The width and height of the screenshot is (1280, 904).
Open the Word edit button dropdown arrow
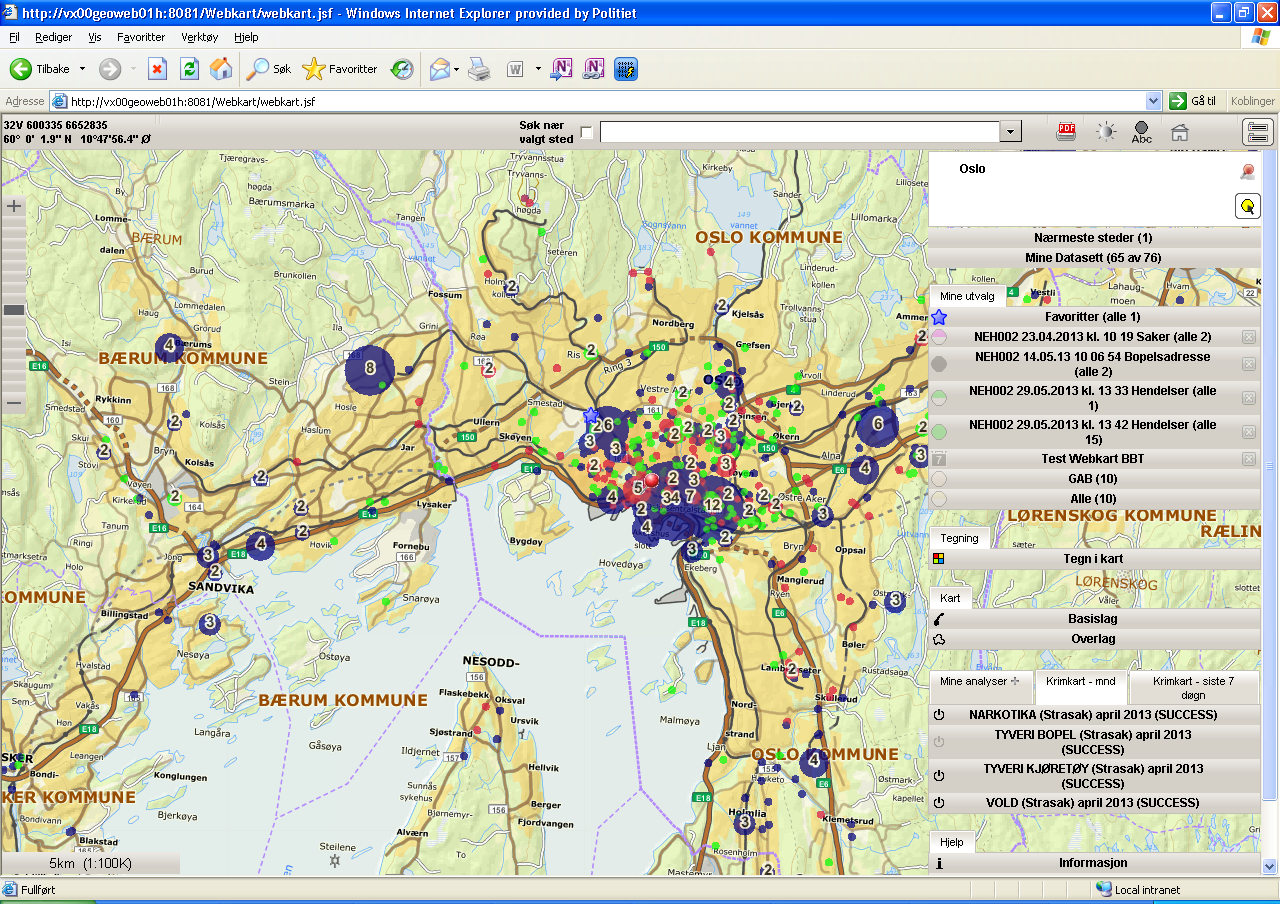click(538, 69)
